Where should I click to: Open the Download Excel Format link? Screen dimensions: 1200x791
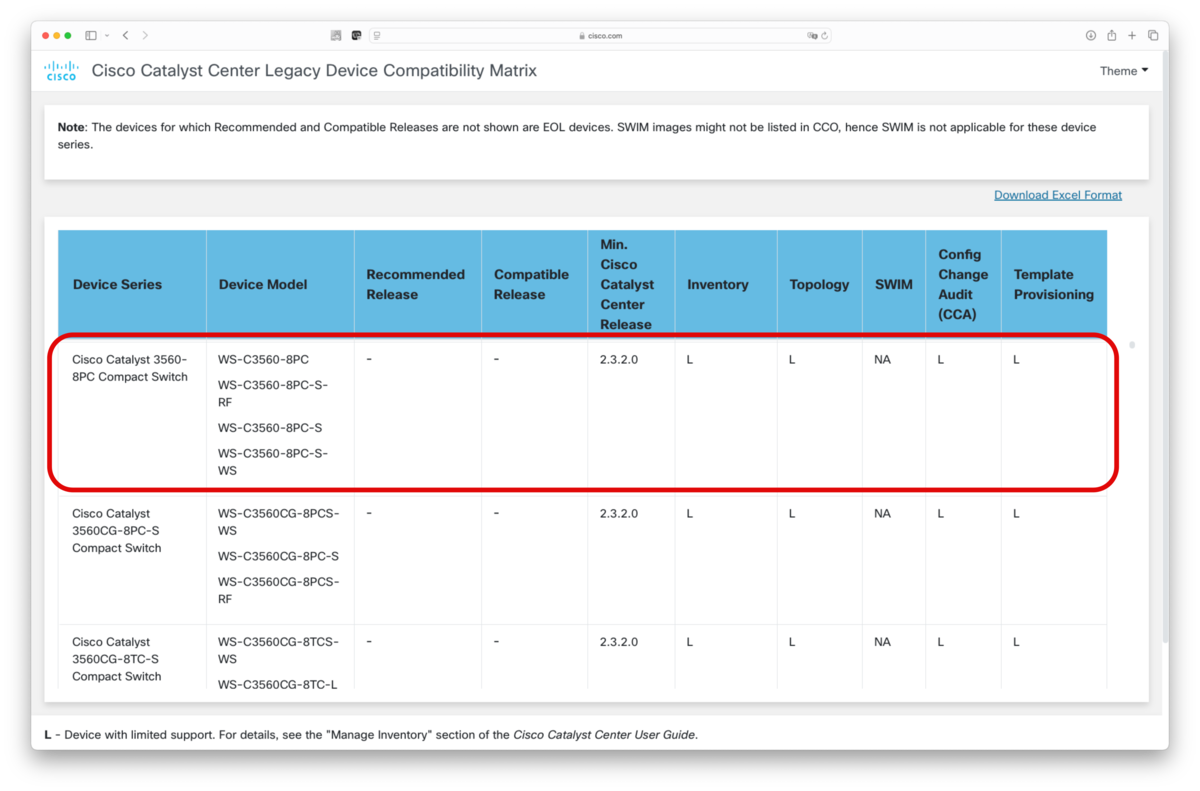[x=1057, y=194]
